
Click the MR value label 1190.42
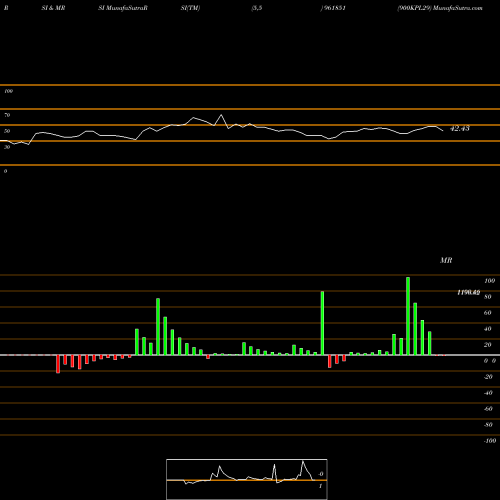[x=468, y=292]
